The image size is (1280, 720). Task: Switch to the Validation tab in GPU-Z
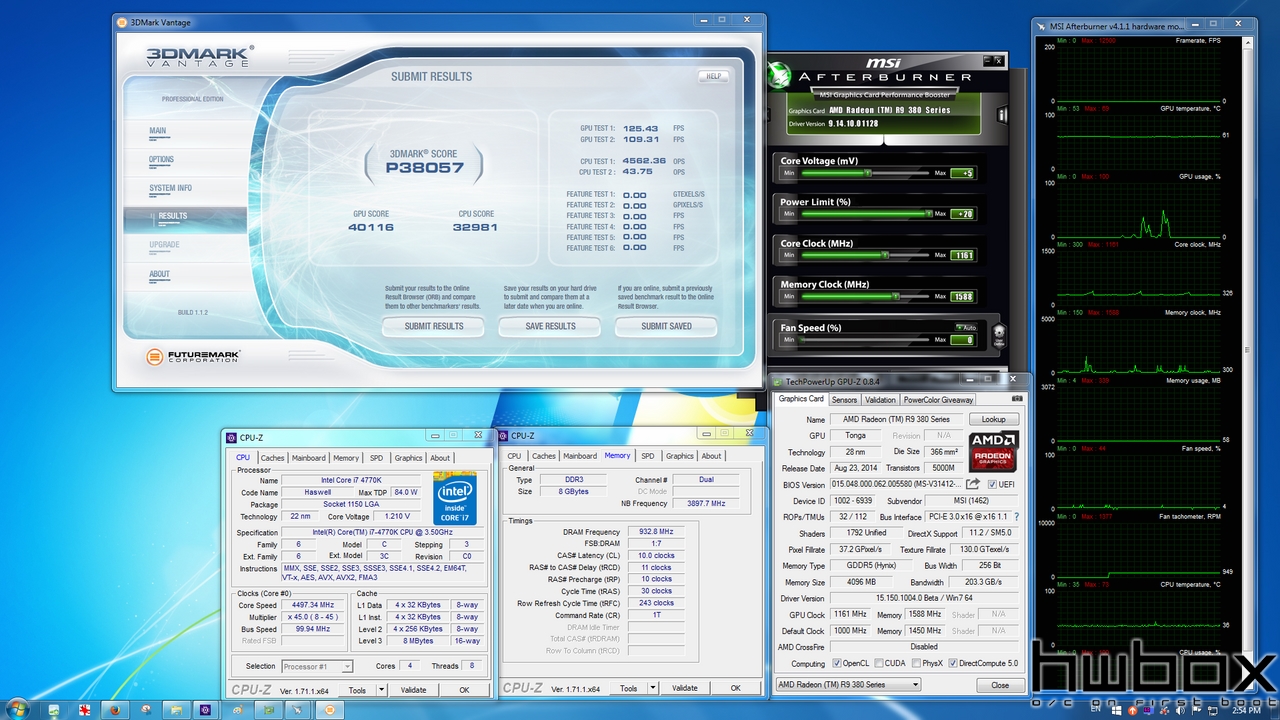(x=880, y=400)
